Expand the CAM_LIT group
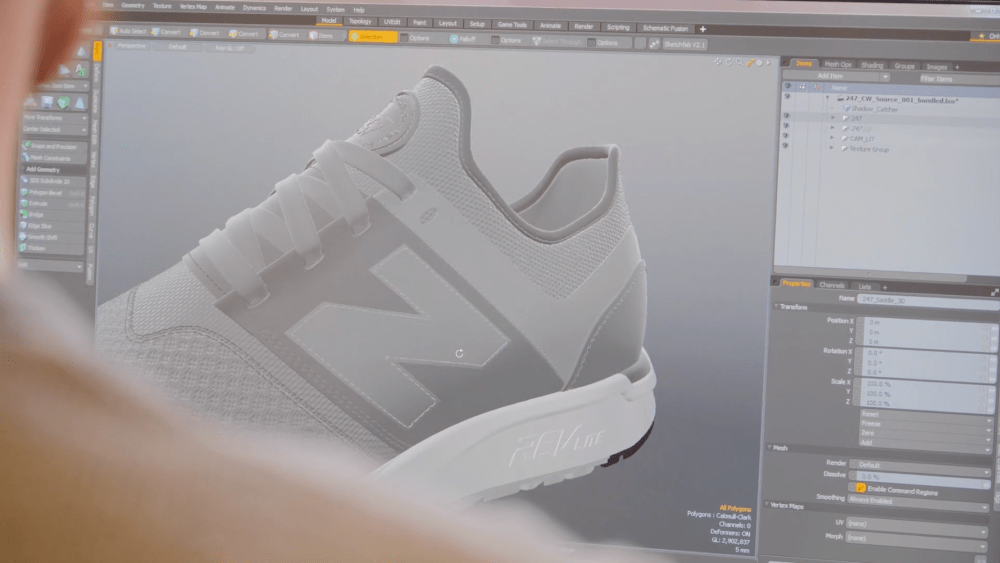The image size is (1000, 563). click(832, 138)
